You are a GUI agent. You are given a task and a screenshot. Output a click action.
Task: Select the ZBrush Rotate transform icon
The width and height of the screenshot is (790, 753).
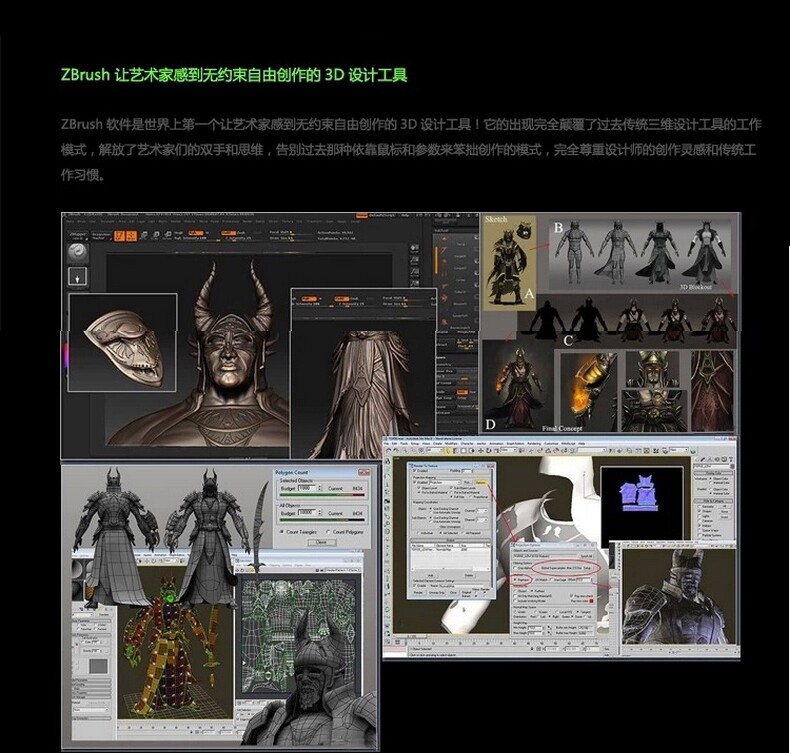pyautogui.click(x=168, y=235)
